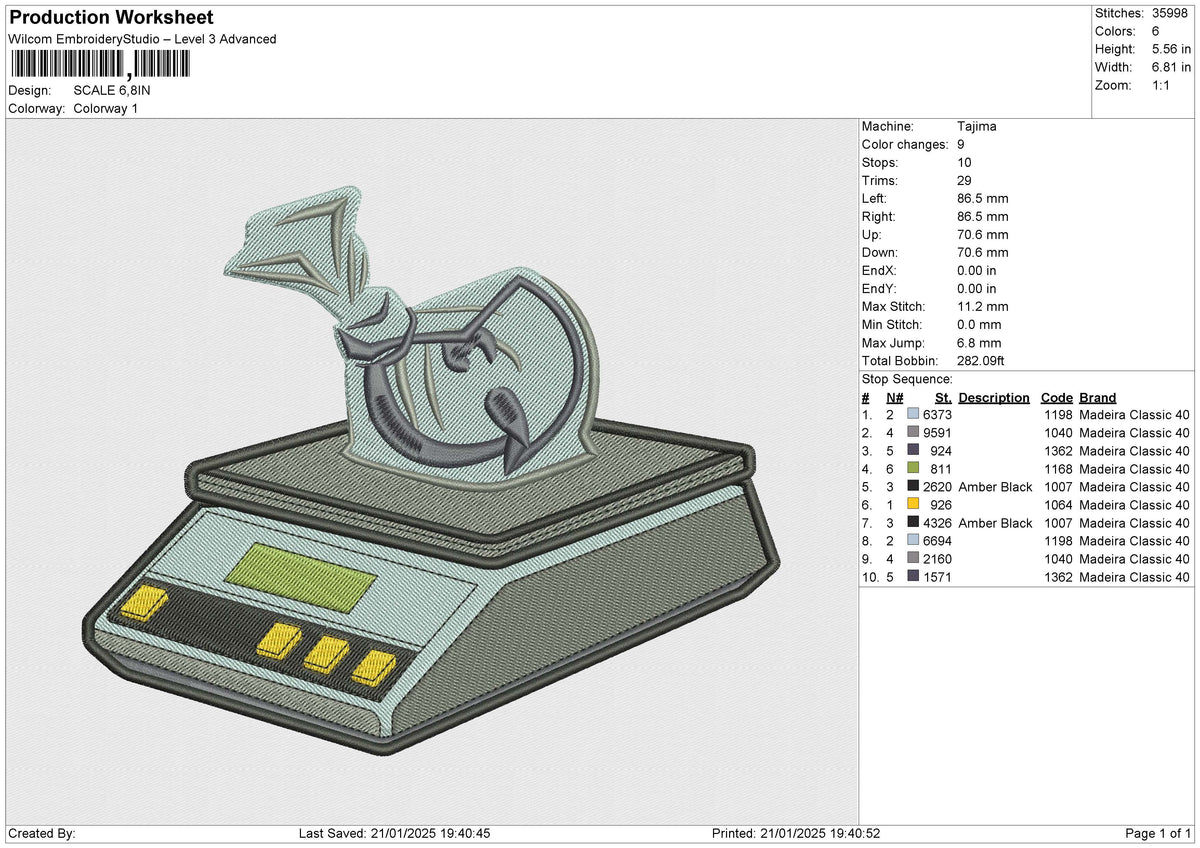Screen dimensions: 1200x848
Task: Click the Machine value Tajima
Action: (976, 126)
